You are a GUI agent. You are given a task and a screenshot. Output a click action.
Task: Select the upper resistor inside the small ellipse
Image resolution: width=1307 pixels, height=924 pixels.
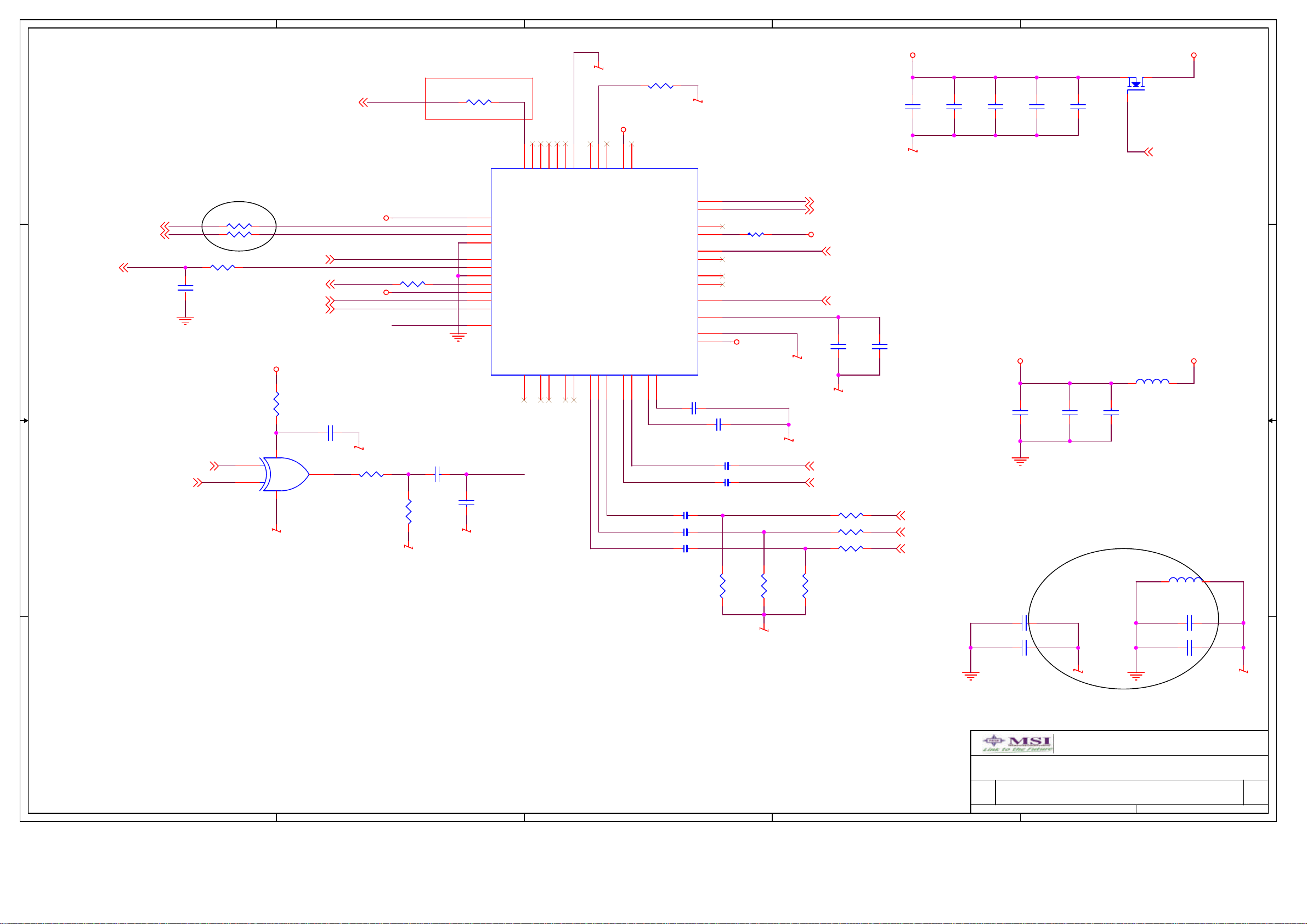click(x=239, y=226)
